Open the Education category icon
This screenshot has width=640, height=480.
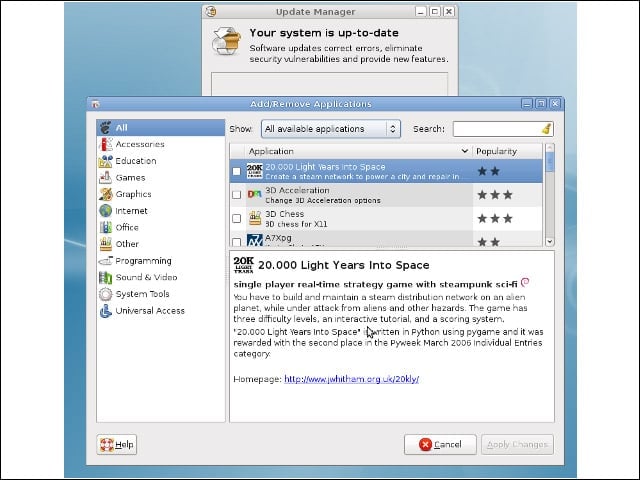[106, 161]
